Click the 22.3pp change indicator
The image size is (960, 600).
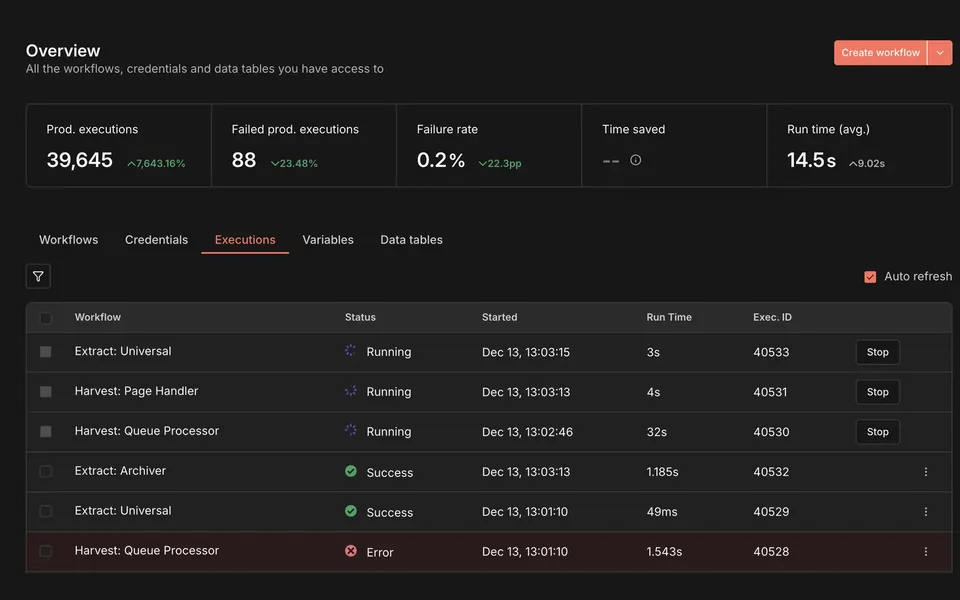[500, 163]
